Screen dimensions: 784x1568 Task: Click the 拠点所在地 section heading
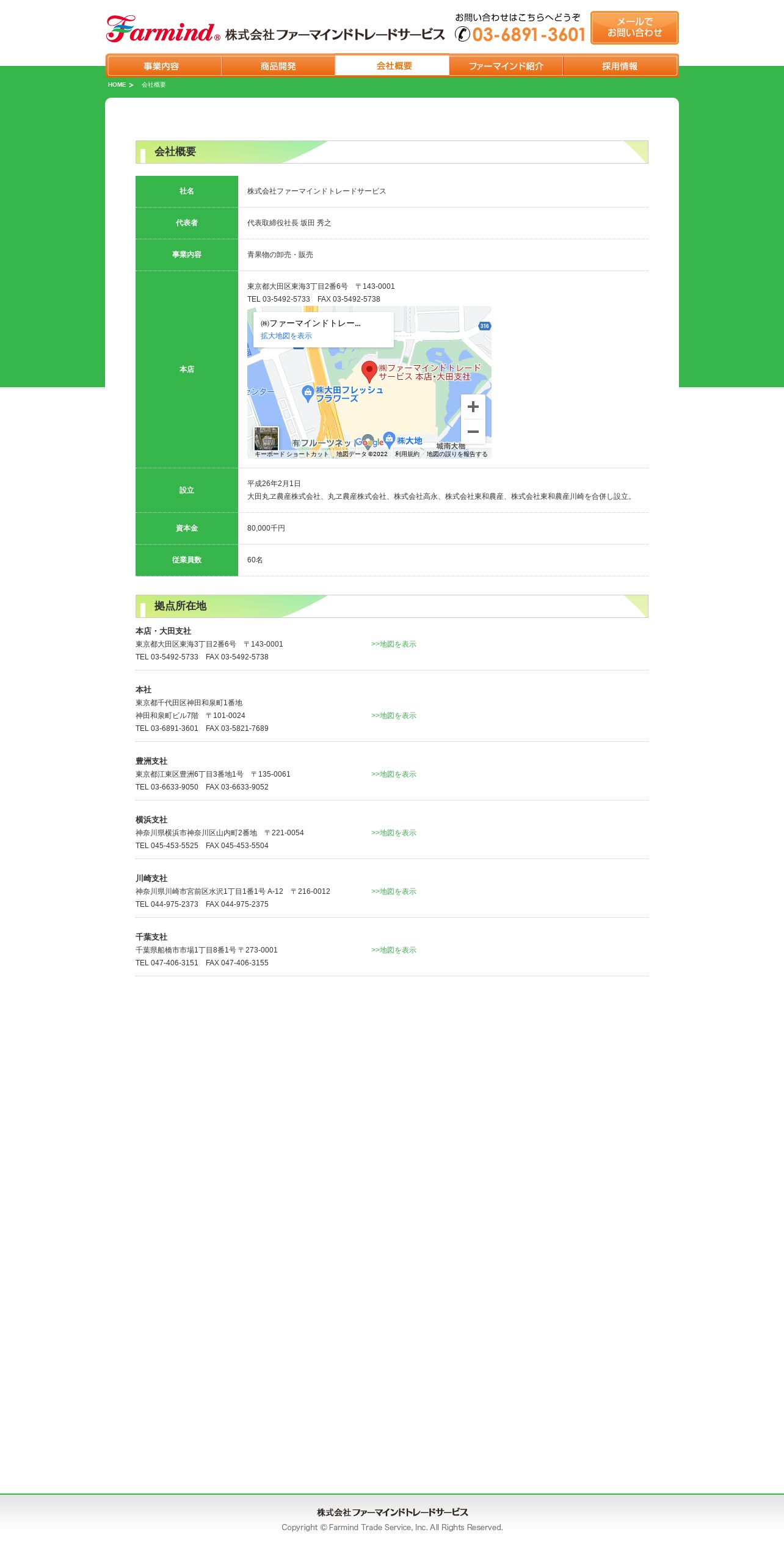(180, 606)
